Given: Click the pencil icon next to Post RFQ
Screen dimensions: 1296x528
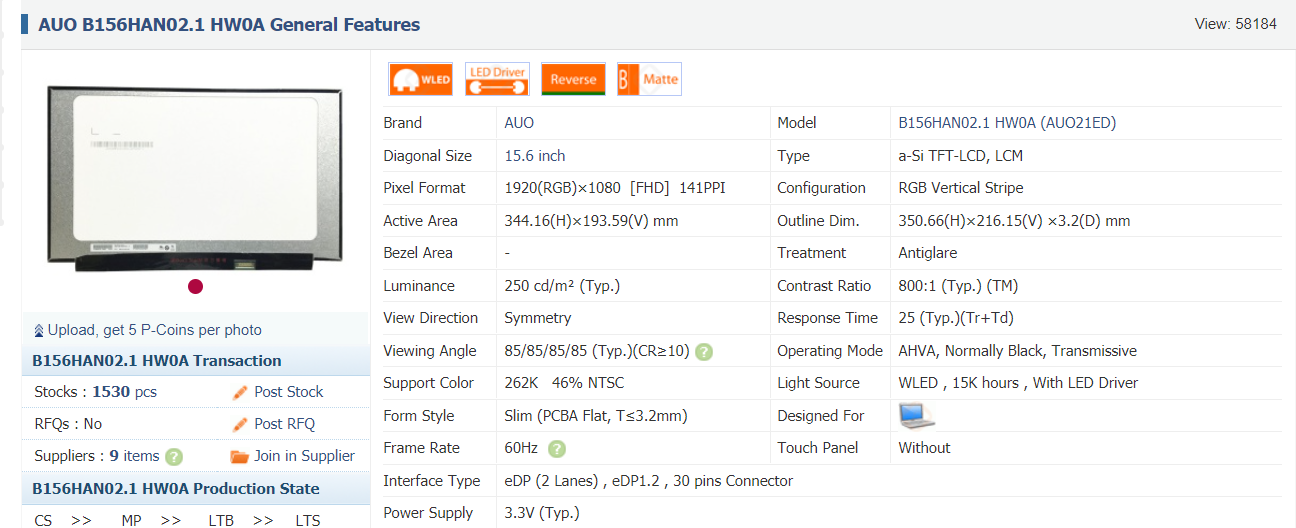Looking at the screenshot, I should pyautogui.click(x=240, y=424).
